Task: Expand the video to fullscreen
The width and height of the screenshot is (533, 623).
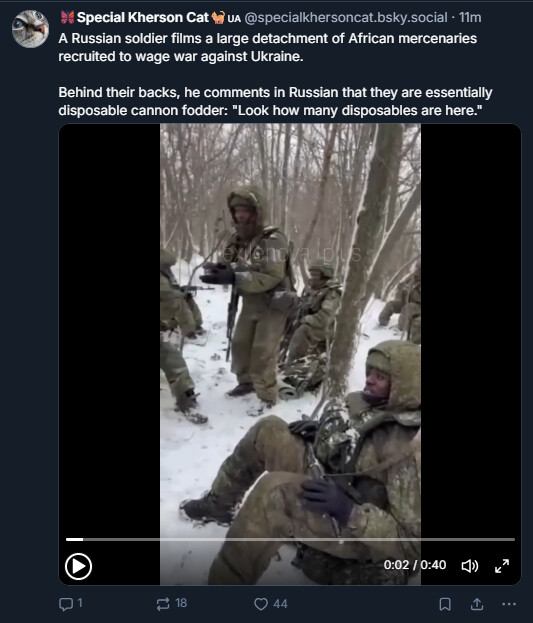Action: click(502, 566)
